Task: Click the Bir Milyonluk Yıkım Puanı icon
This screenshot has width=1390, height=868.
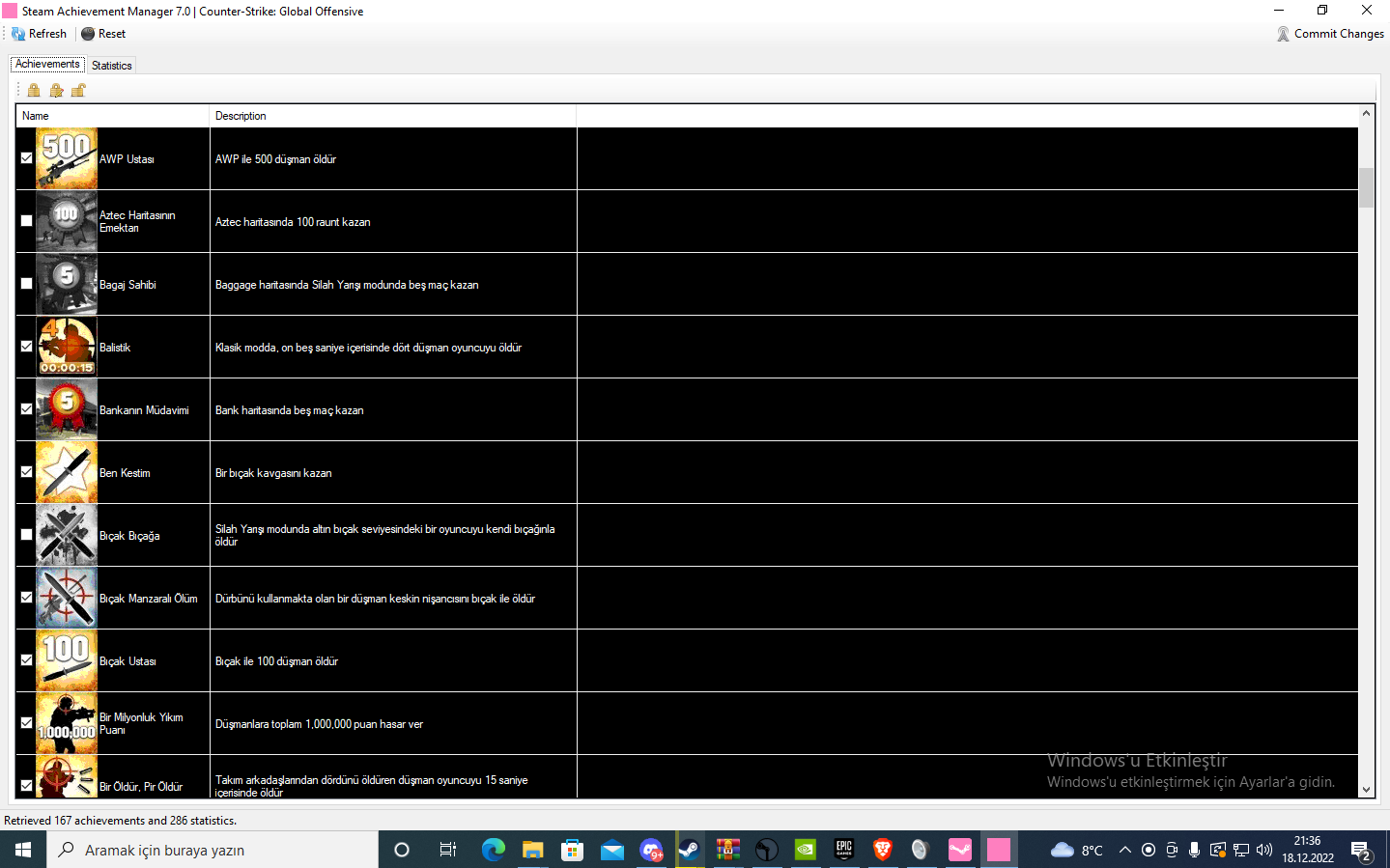Action: point(67,723)
